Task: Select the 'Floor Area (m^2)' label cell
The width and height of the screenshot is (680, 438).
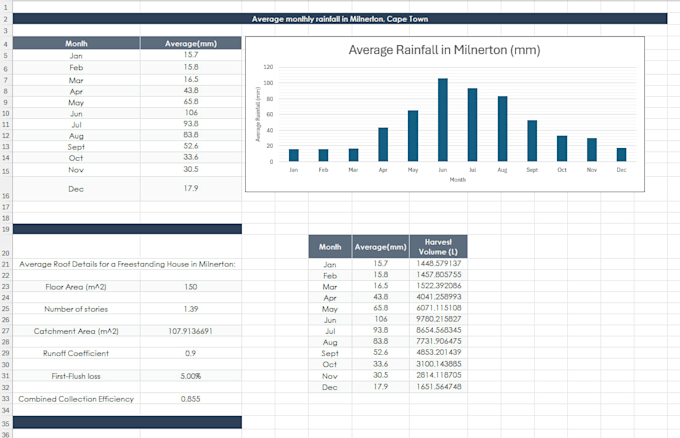Action: (x=76, y=287)
